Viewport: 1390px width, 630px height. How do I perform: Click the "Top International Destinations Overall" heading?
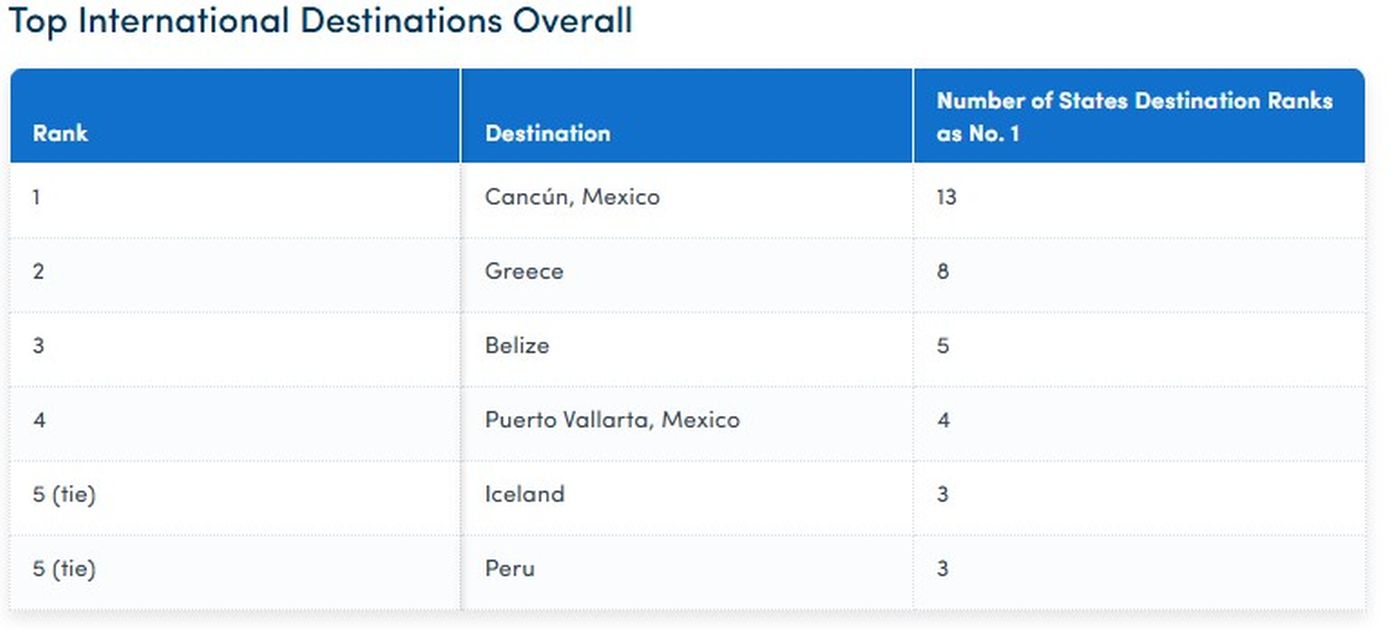coord(320,22)
